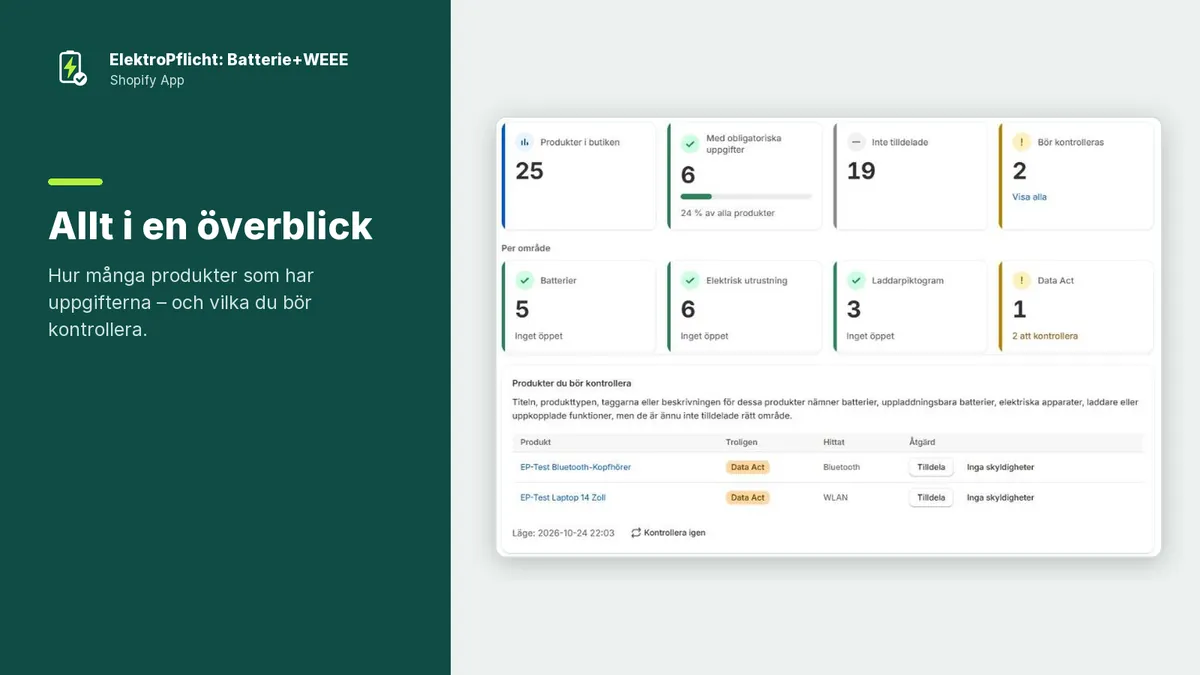The width and height of the screenshot is (1200, 675).
Task: Open the EP-Test Laptop 14 Zoll product link
Action: coord(563,497)
